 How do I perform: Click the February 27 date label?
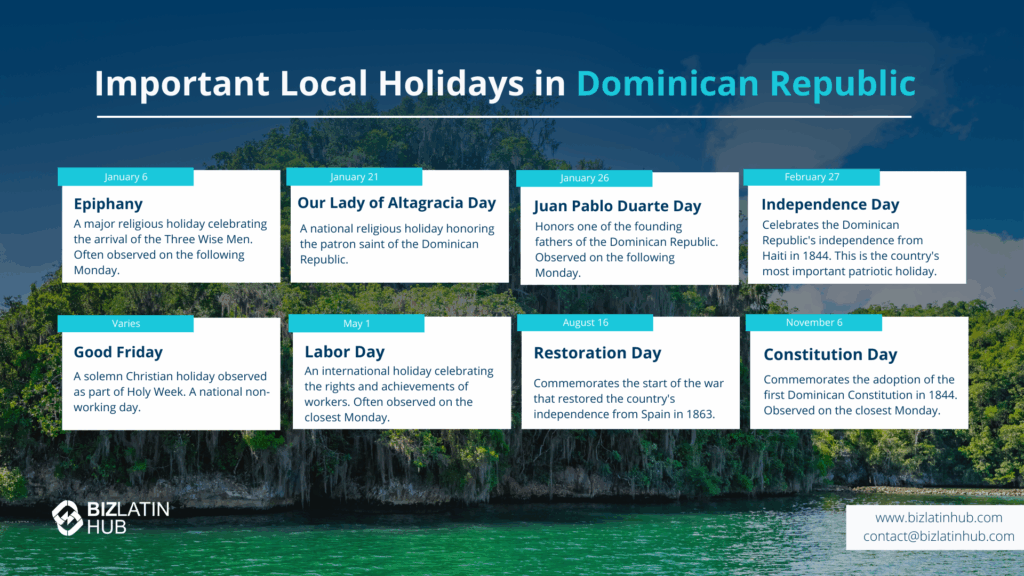(x=811, y=177)
